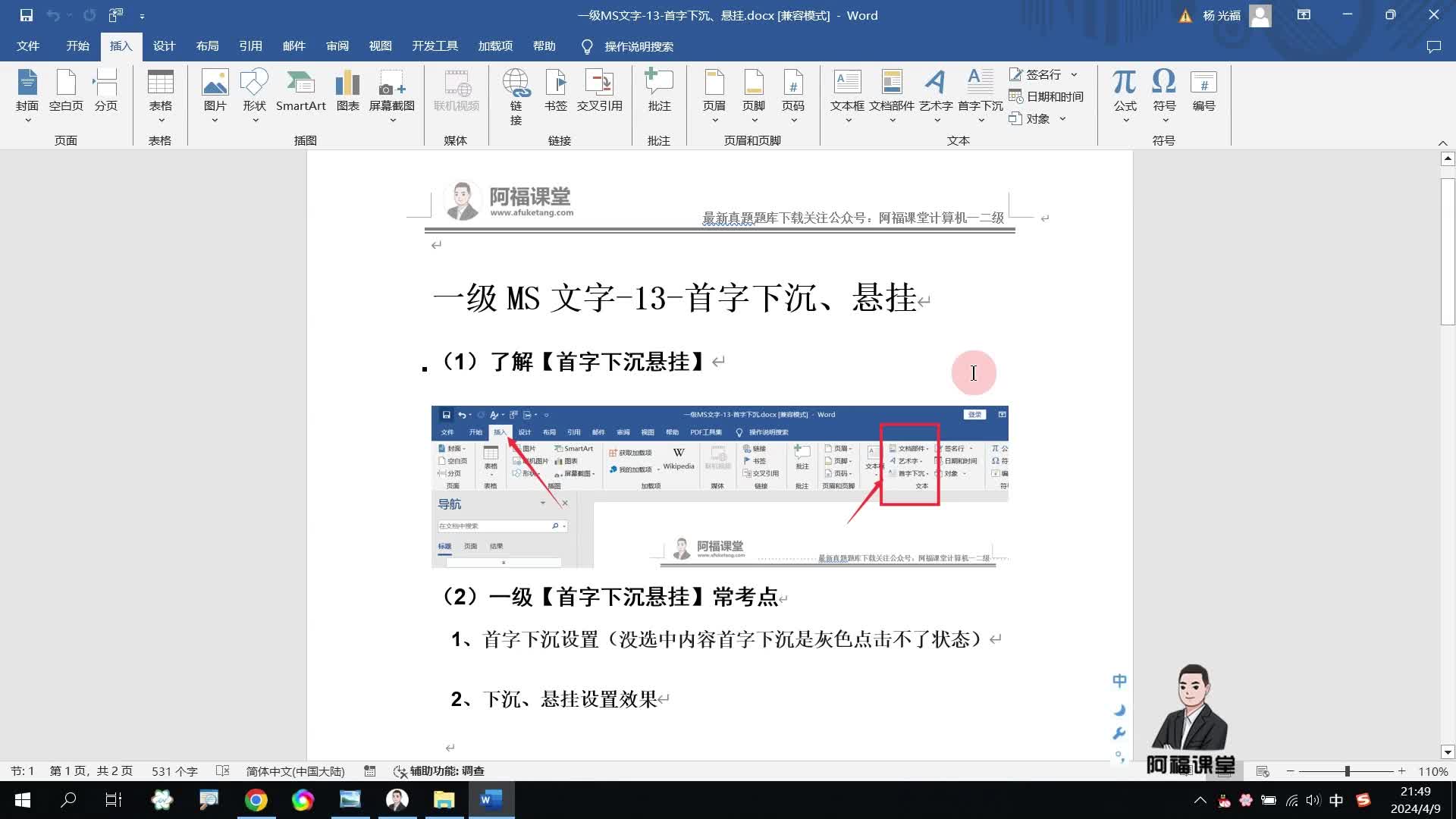Open drop cap (首字下沉) options
Screen dimensions: 1456x819
[981, 96]
